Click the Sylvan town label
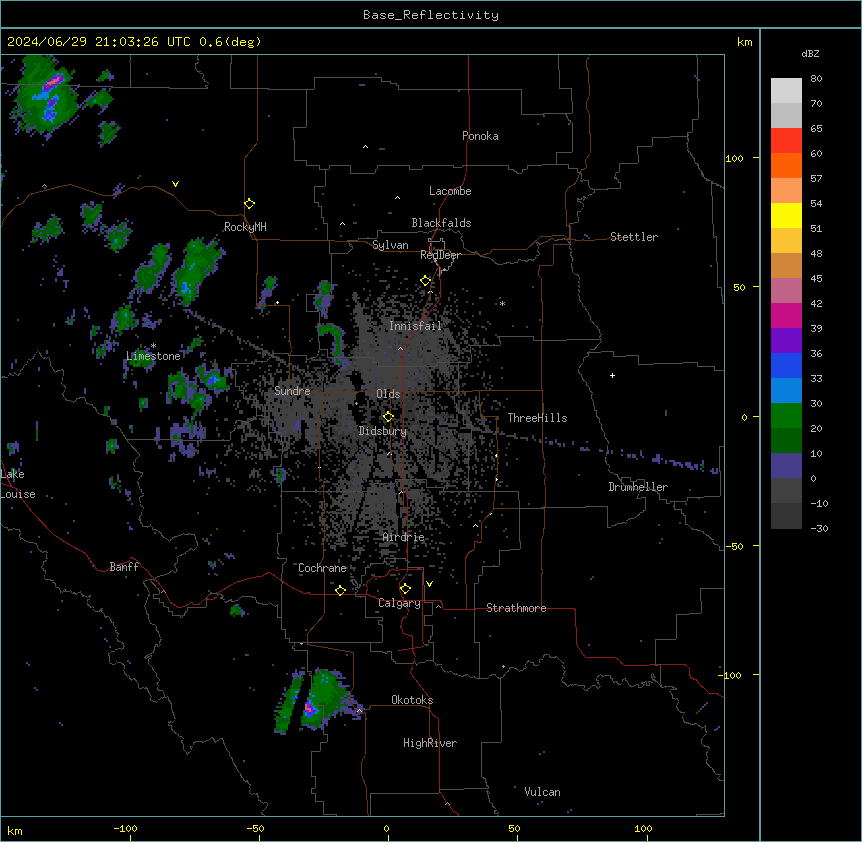The height and width of the screenshot is (842, 862). coord(390,245)
